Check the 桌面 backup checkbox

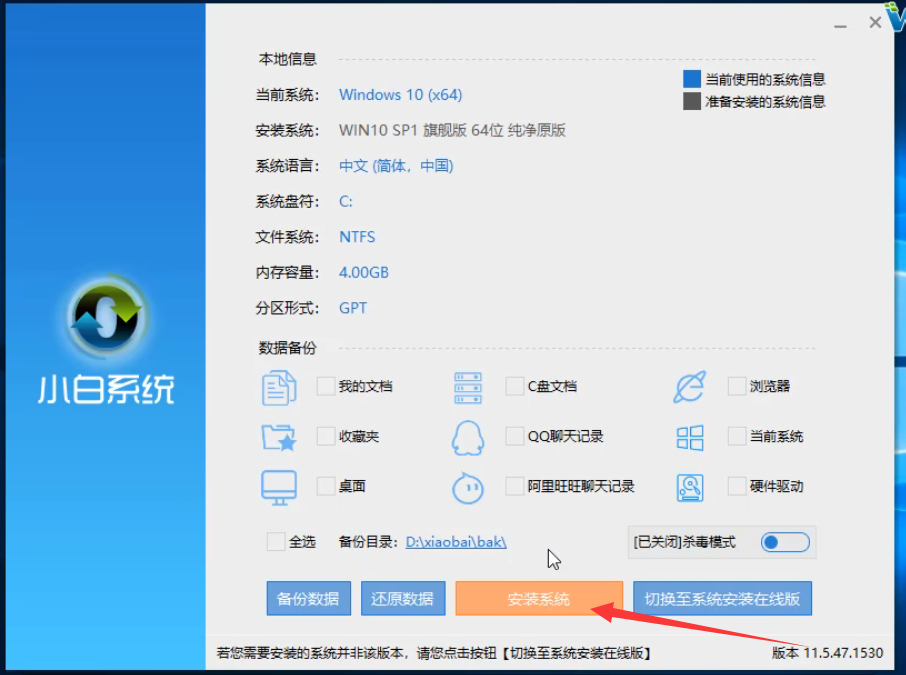pos(324,487)
